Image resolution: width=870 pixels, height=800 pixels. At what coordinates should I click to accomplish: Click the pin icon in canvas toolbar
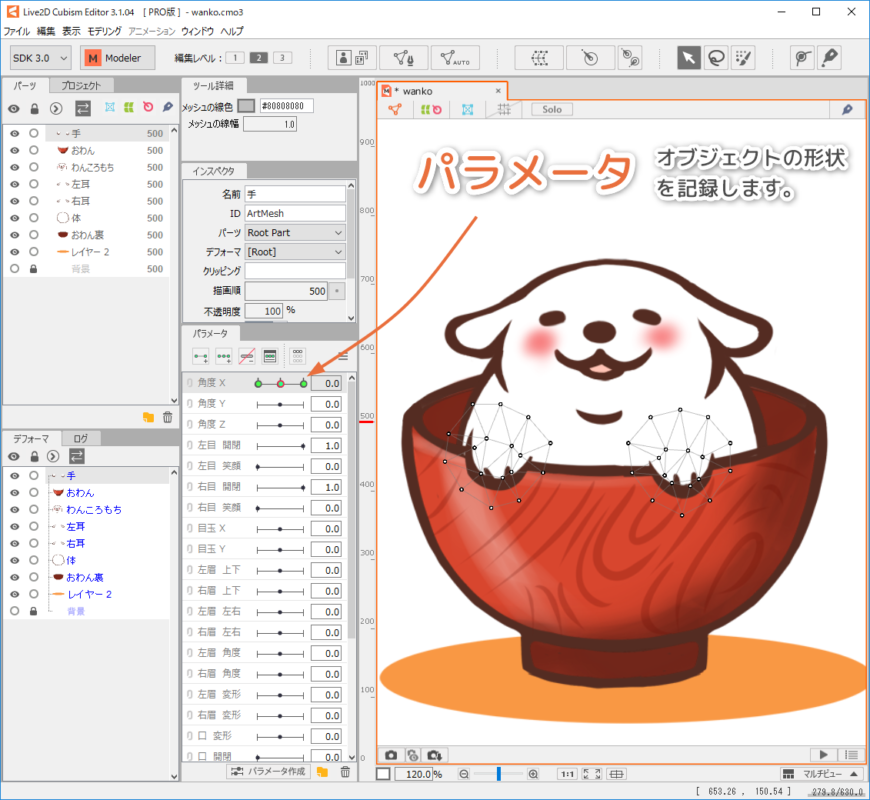847,109
